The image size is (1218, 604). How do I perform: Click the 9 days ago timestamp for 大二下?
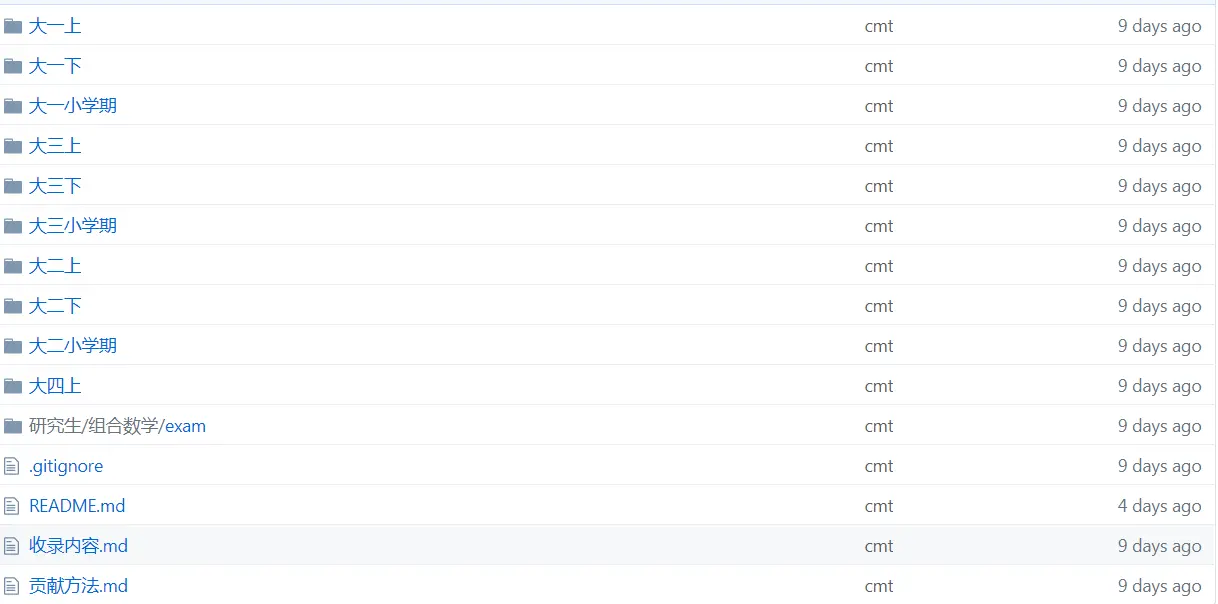1159,306
